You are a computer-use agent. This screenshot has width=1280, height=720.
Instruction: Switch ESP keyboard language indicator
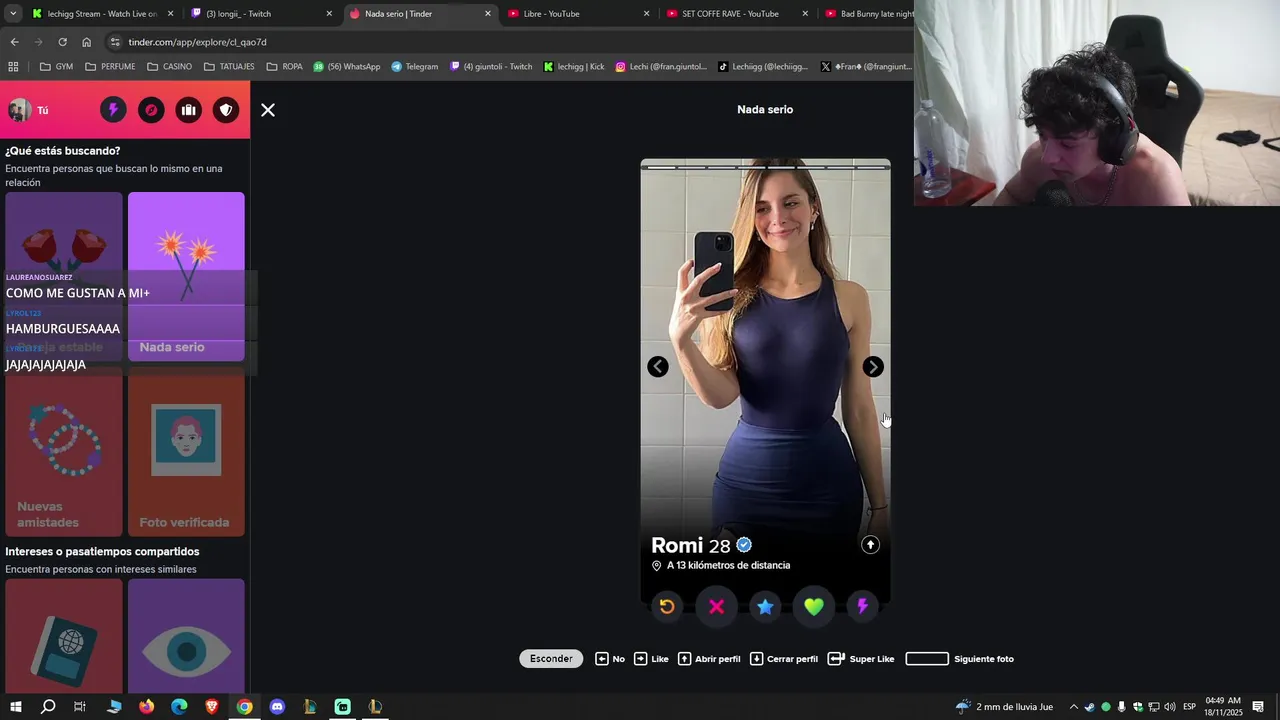coord(1189,707)
